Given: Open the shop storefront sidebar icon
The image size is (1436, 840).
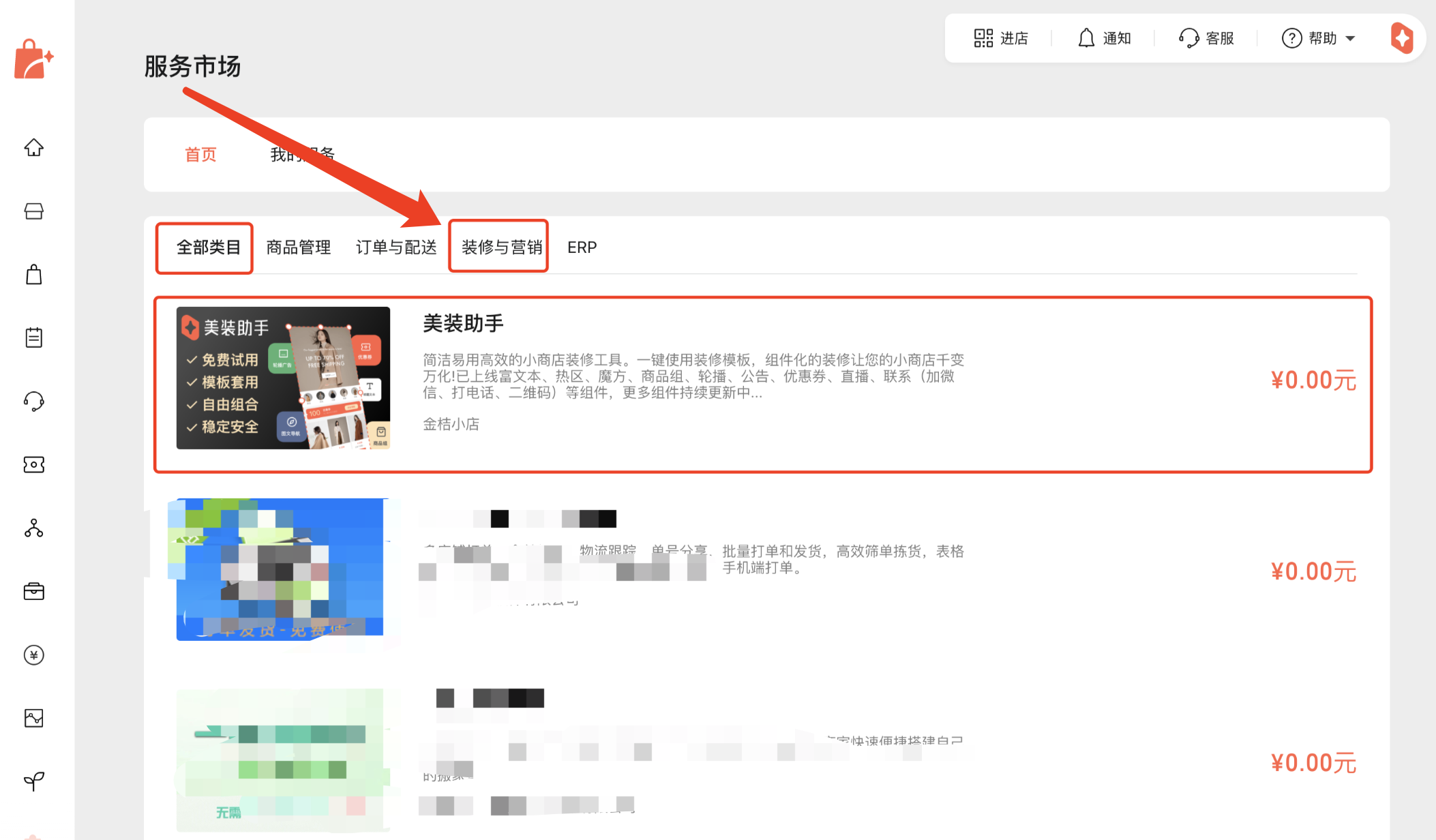Looking at the screenshot, I should pos(33,211).
